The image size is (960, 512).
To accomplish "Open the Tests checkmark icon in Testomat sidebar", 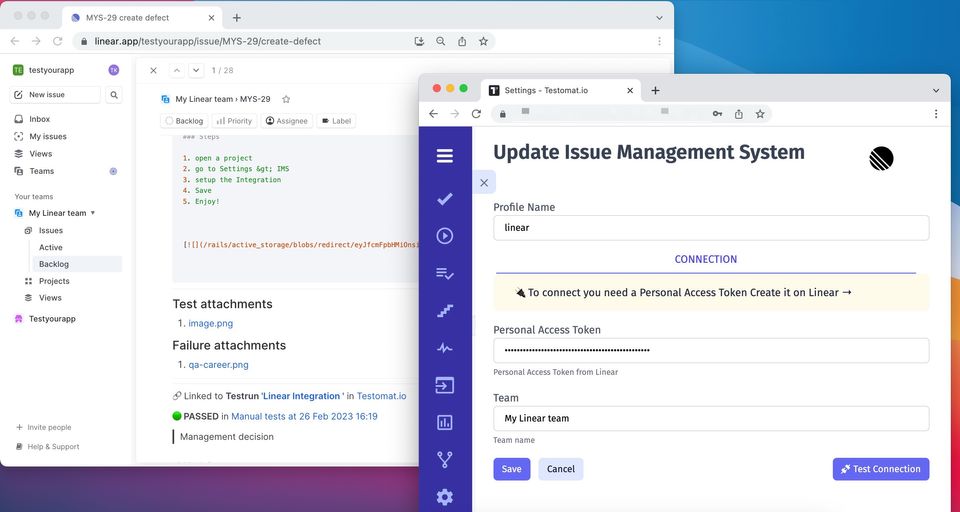I will point(444,198).
